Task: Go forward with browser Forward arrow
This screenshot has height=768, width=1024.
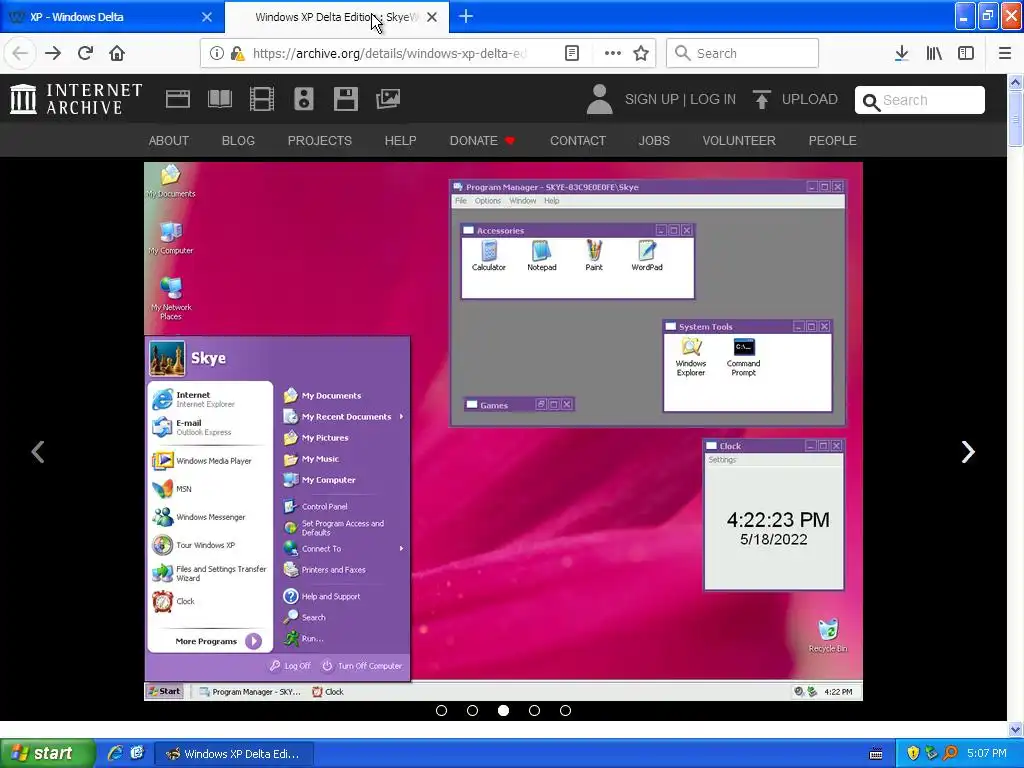Action: (x=53, y=54)
